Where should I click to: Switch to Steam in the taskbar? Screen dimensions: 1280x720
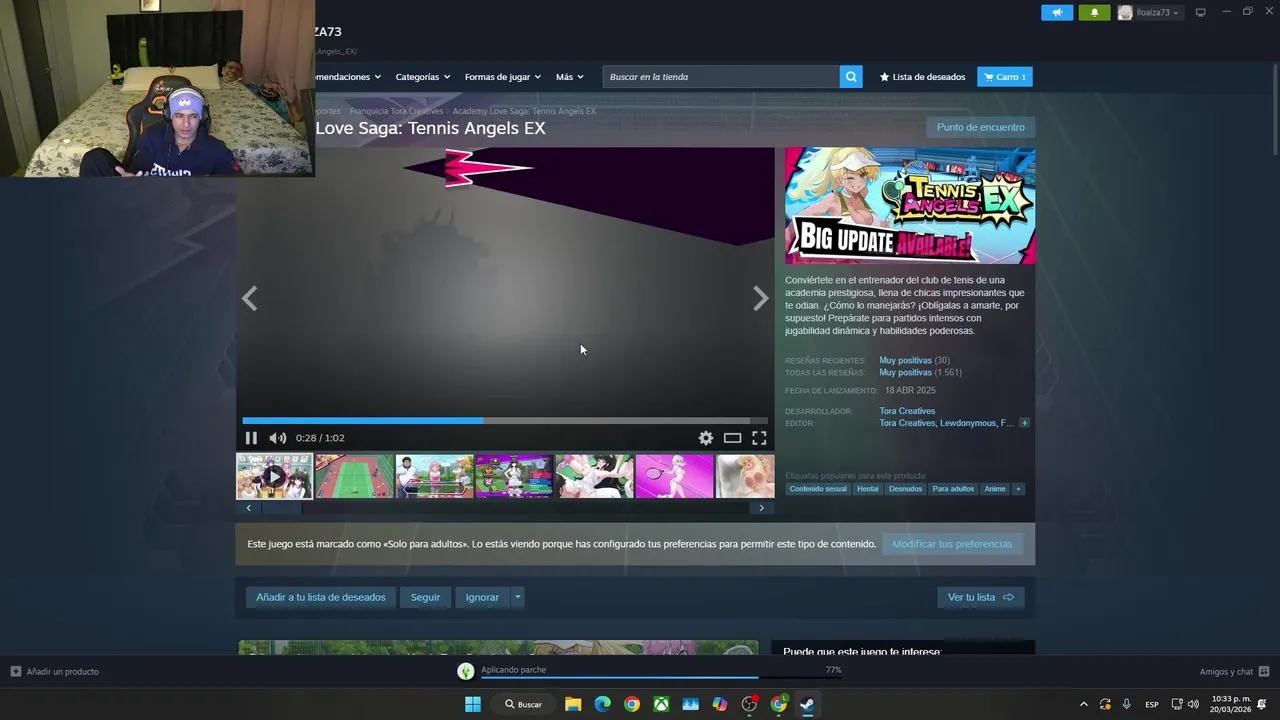tap(807, 704)
